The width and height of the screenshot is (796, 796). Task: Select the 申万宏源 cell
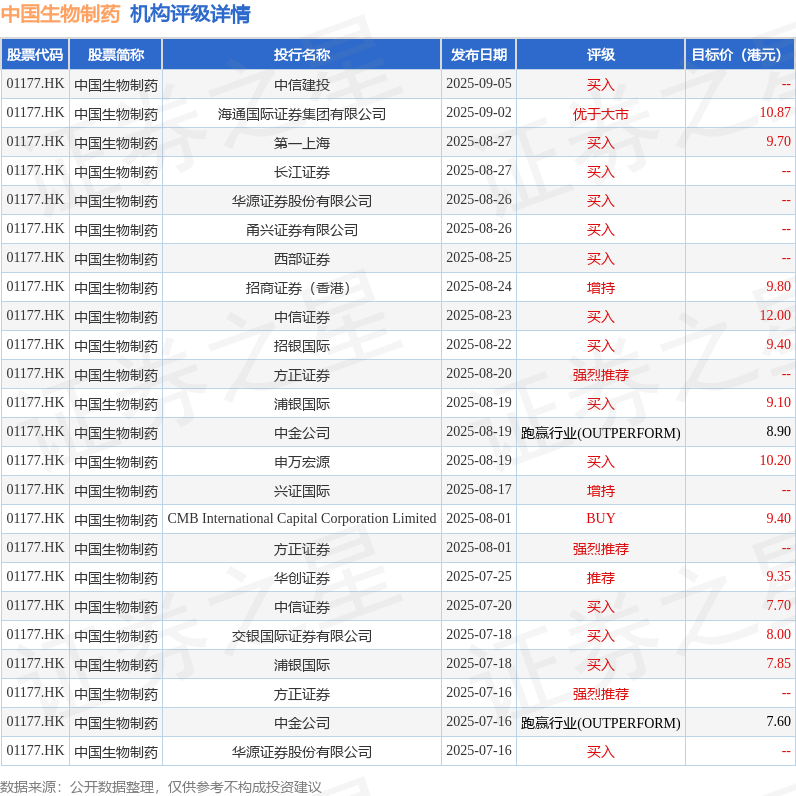[x=302, y=461]
